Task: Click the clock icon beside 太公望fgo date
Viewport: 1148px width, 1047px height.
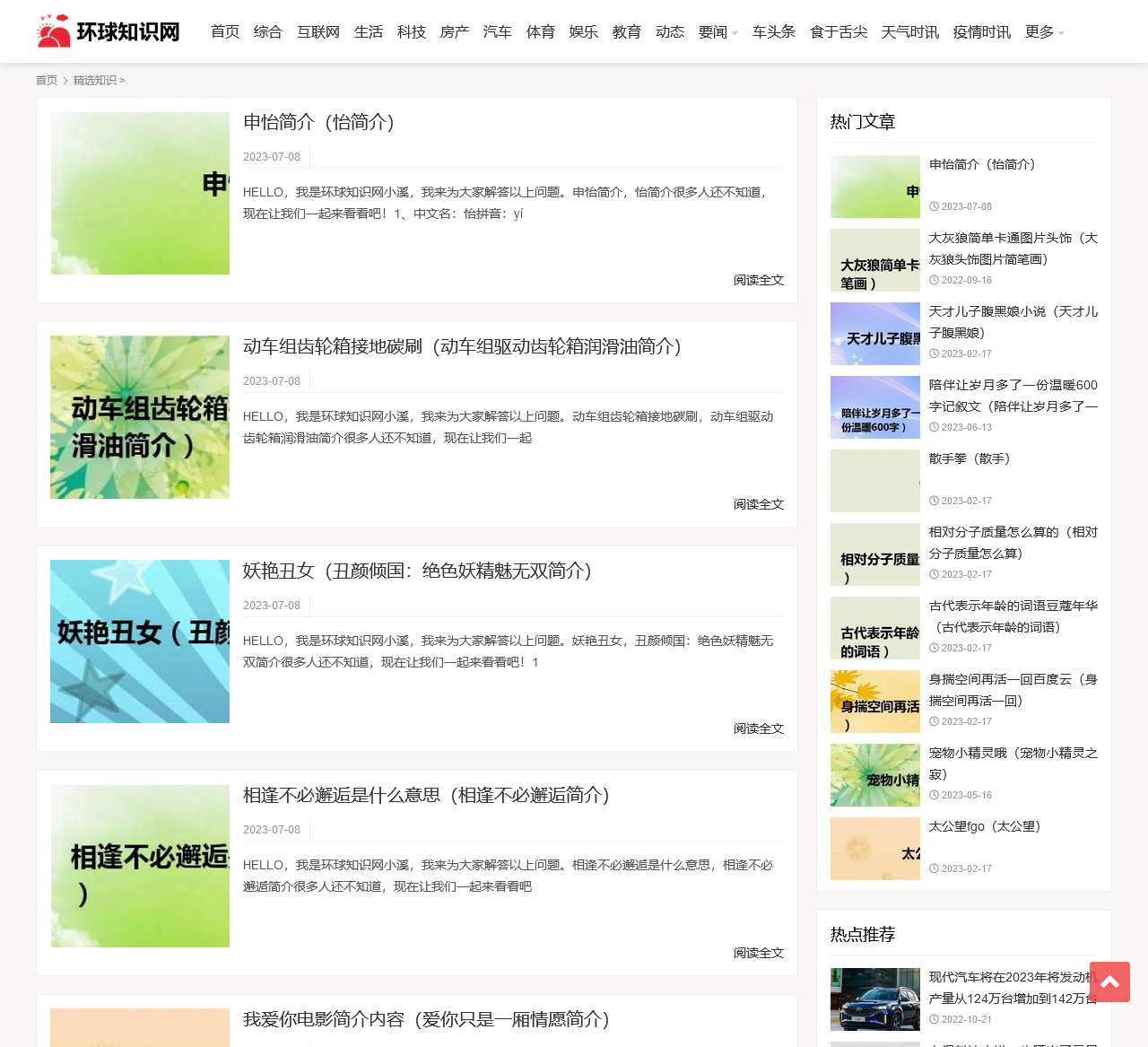Action: [934, 868]
